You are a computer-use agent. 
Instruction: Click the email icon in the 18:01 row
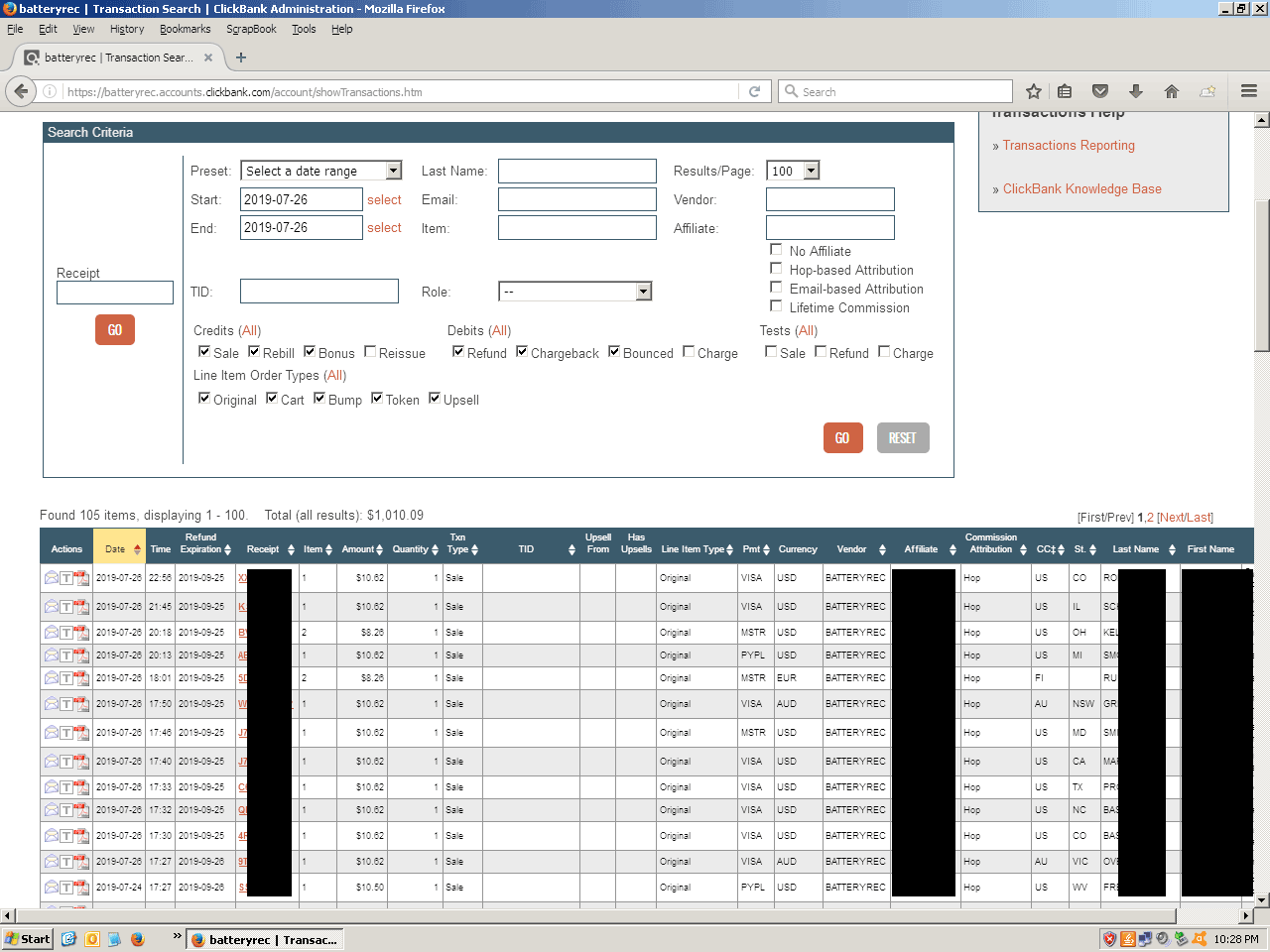click(51, 678)
